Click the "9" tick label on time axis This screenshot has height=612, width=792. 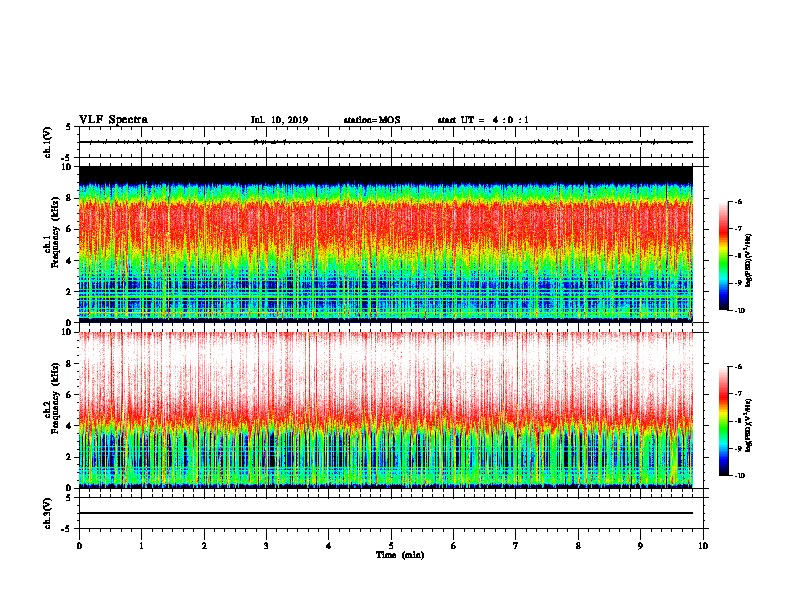640,546
